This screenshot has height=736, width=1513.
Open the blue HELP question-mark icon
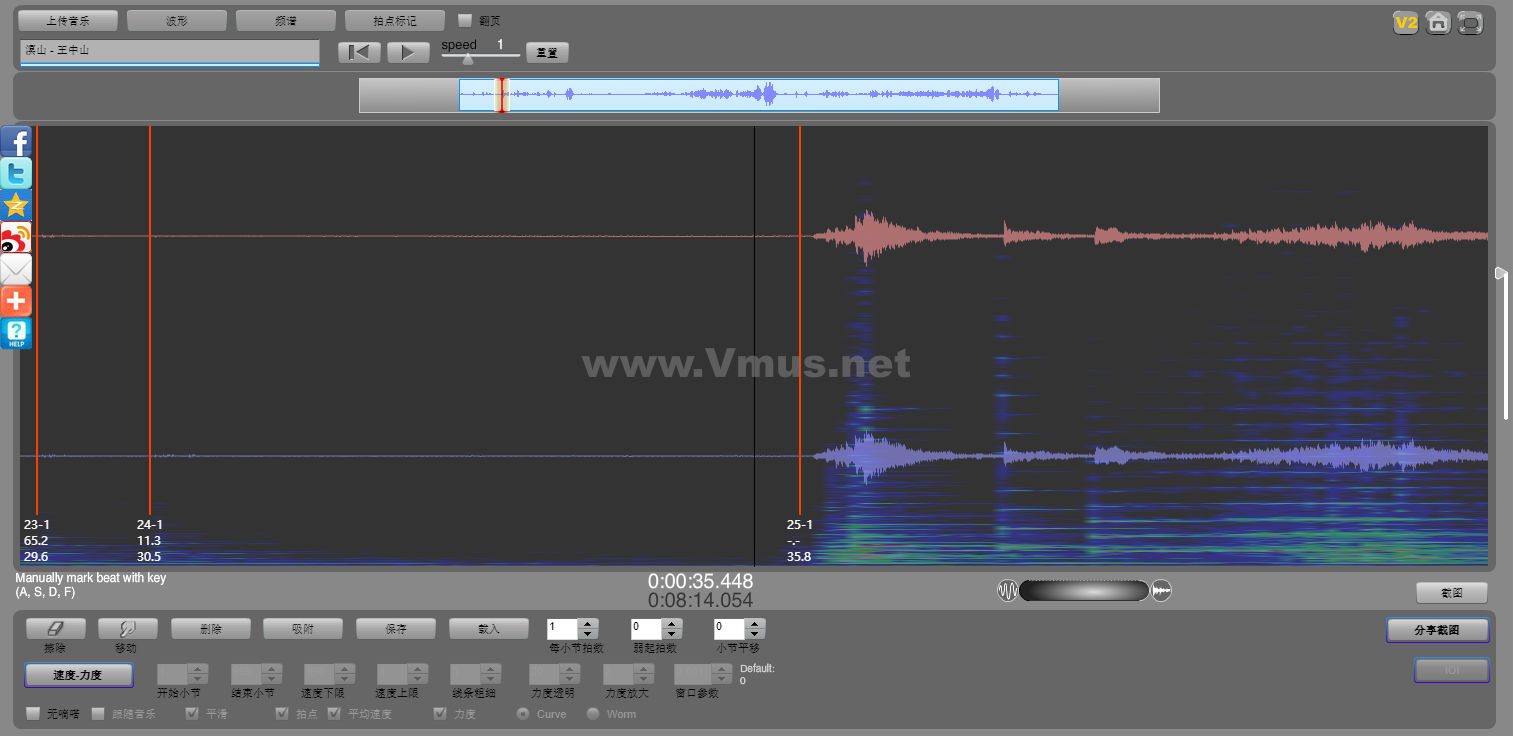pyautogui.click(x=16, y=333)
